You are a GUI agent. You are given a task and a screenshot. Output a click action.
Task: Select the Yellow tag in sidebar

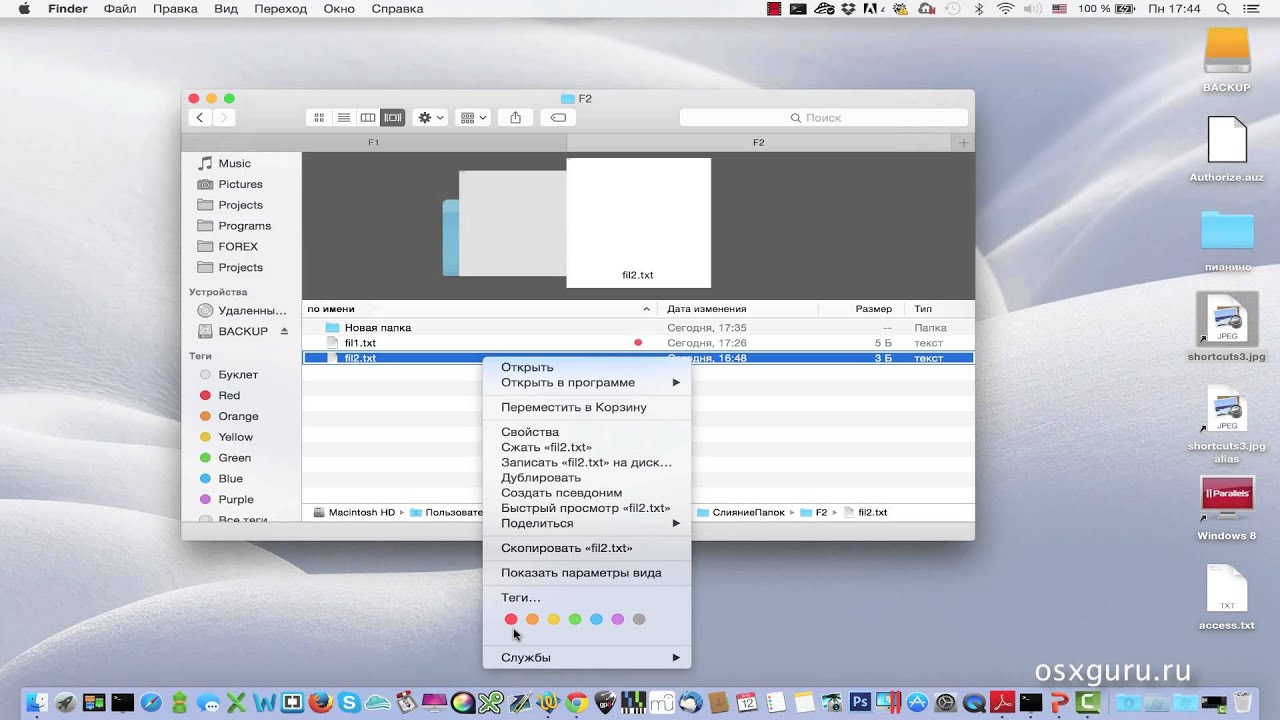click(236, 438)
